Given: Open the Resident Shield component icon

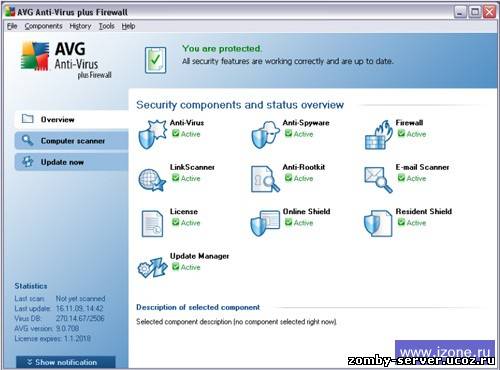Looking at the screenshot, I should pyautogui.click(x=378, y=223).
